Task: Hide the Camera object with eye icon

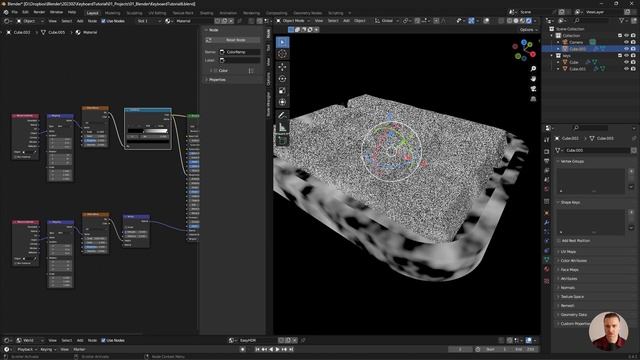Action: [x=627, y=42]
